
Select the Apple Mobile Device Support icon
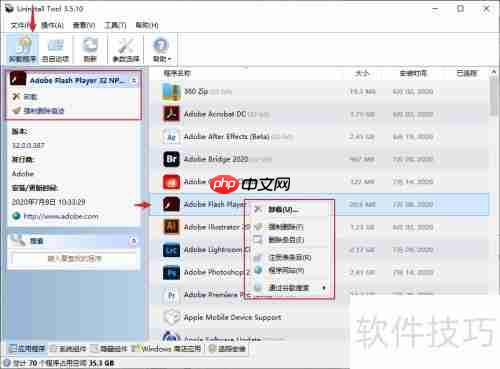tap(171, 317)
